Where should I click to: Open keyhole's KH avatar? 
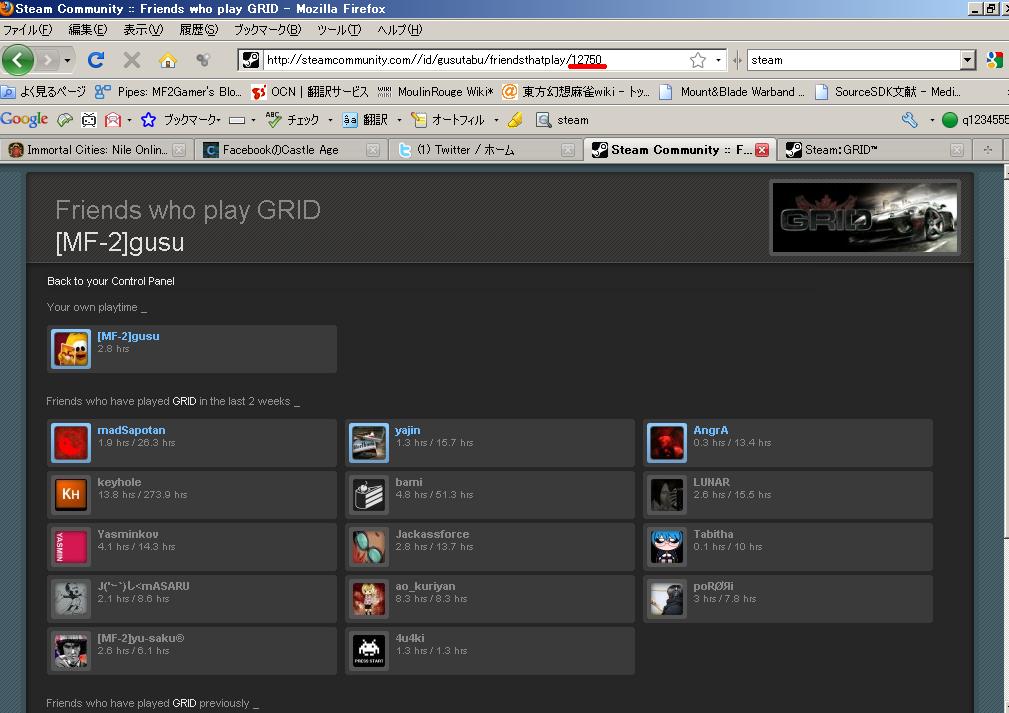point(71,495)
